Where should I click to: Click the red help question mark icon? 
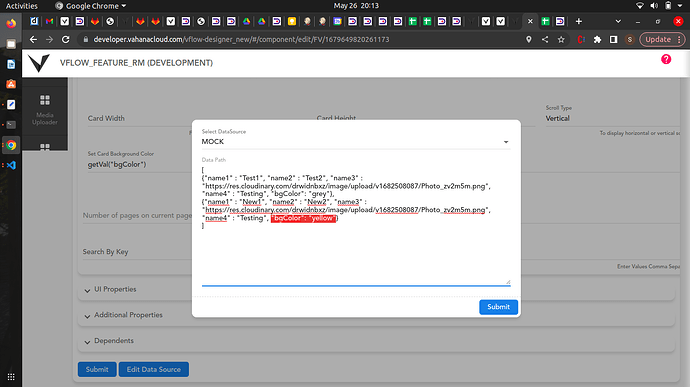coord(666,59)
